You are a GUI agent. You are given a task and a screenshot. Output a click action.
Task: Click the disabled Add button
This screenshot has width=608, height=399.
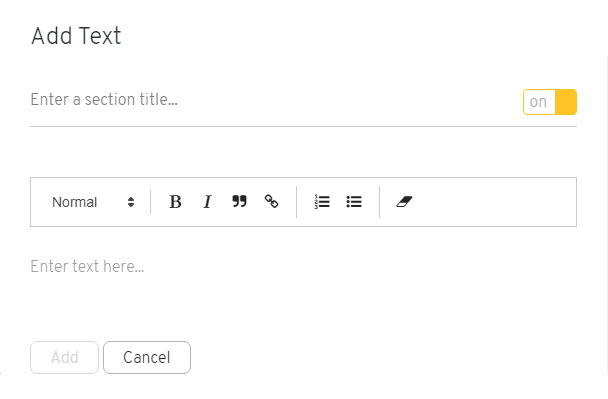(64, 358)
